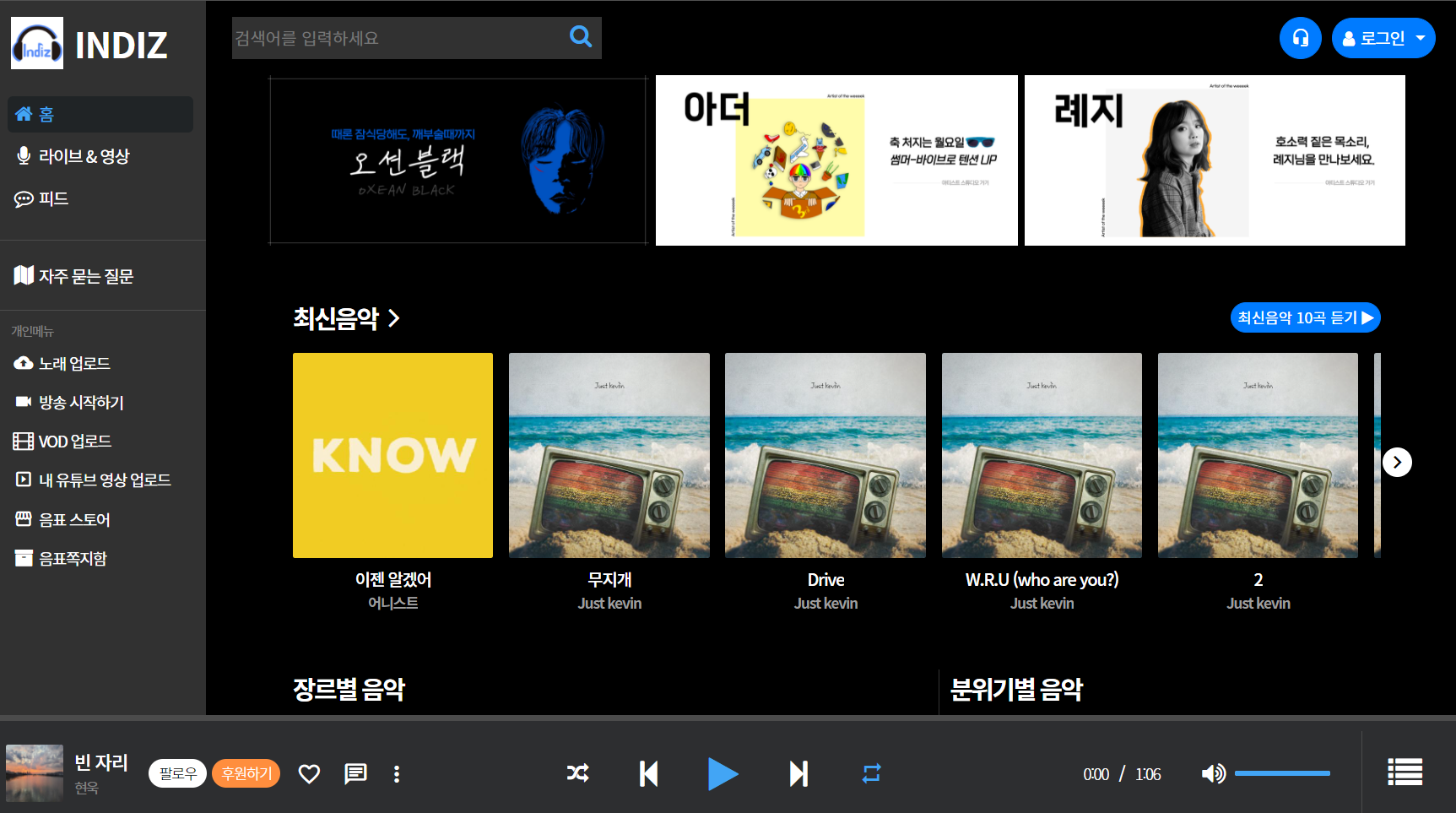Click the search magnifier icon
Viewport: 1456px width, 813px height.
(x=581, y=36)
